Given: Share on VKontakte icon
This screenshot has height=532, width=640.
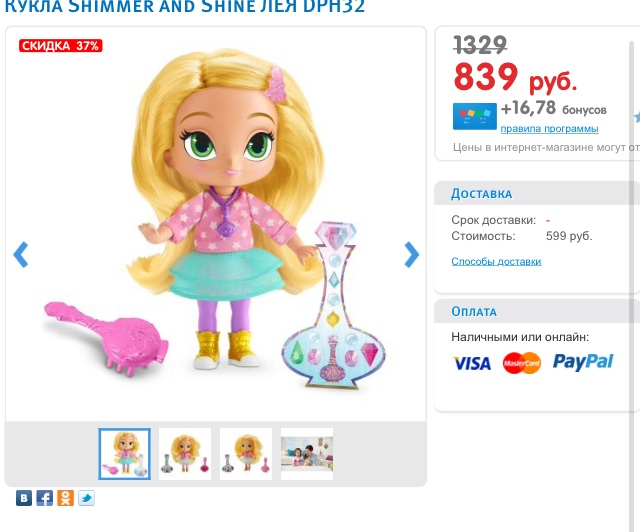Looking at the screenshot, I should coord(23,497).
